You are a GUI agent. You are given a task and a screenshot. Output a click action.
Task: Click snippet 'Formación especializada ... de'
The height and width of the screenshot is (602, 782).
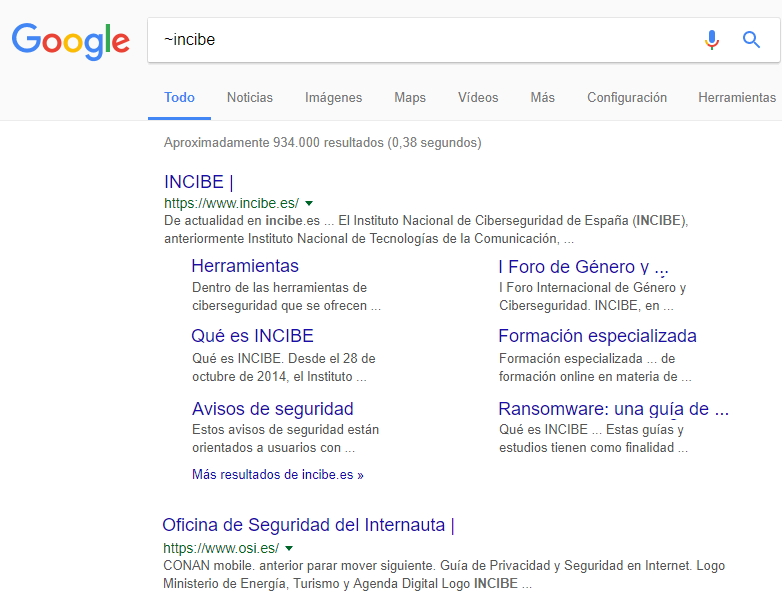[587, 359]
